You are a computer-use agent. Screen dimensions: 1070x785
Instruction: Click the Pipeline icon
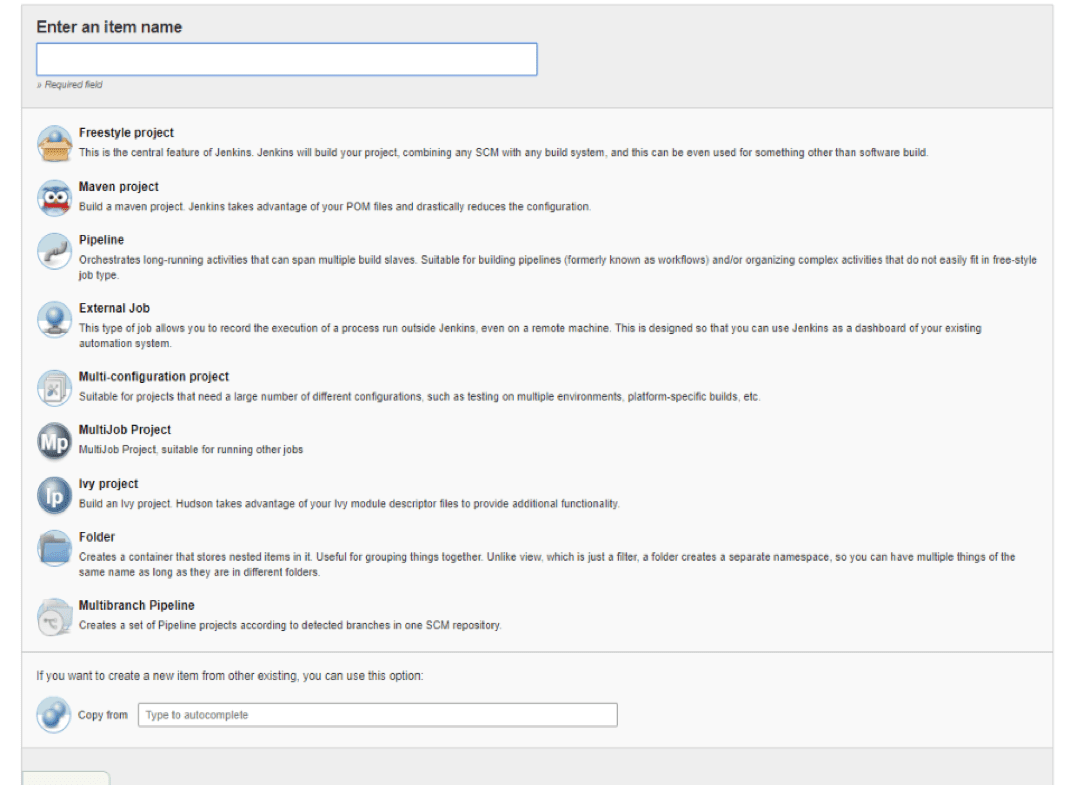coord(54,249)
